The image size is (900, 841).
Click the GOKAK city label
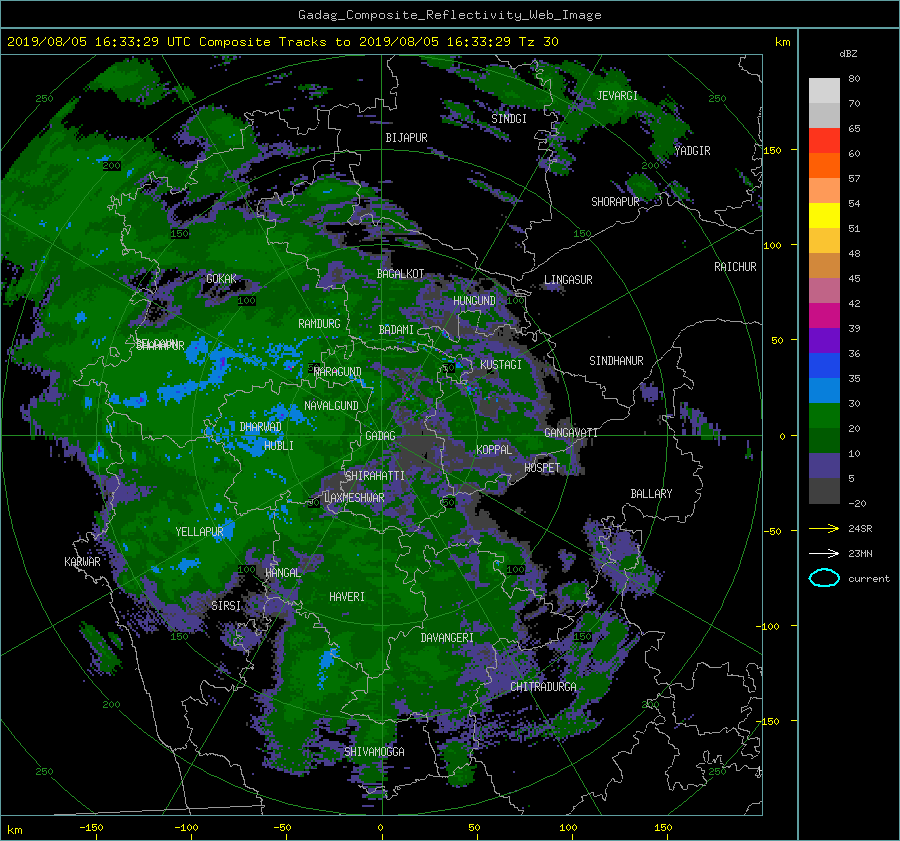221,279
